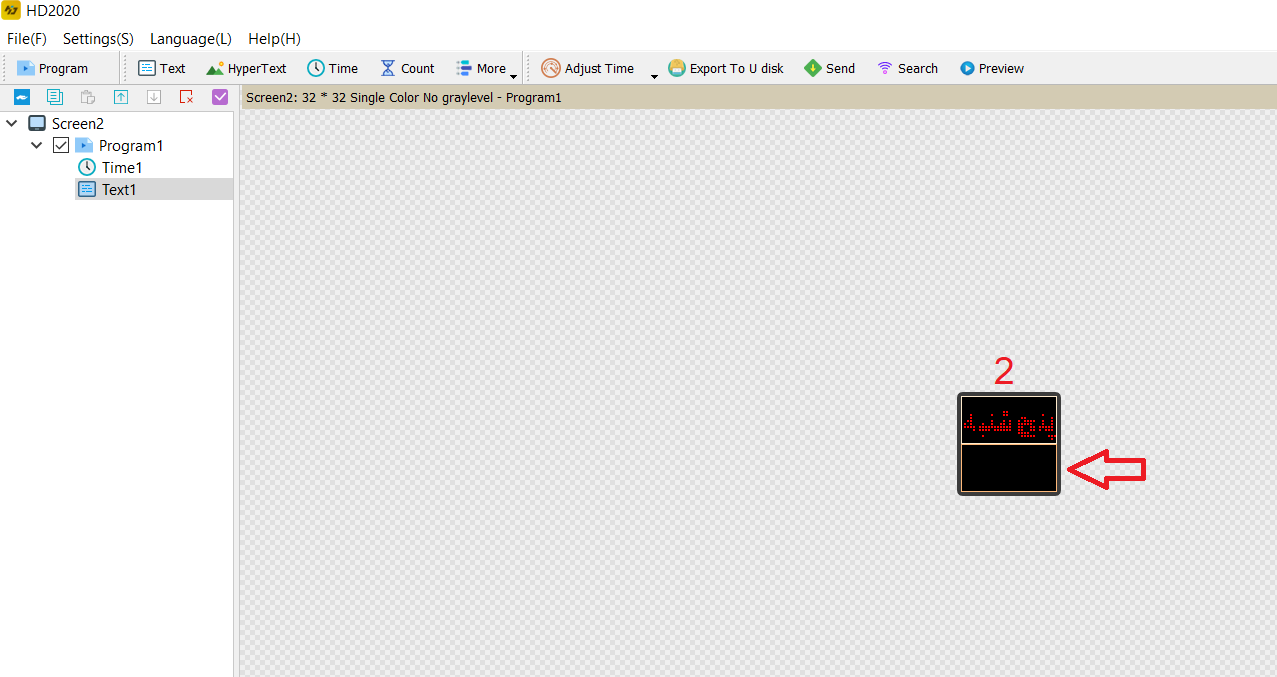Click the Program toolbar button
Viewport: 1277px width, 677px height.
pyautogui.click(x=53, y=69)
